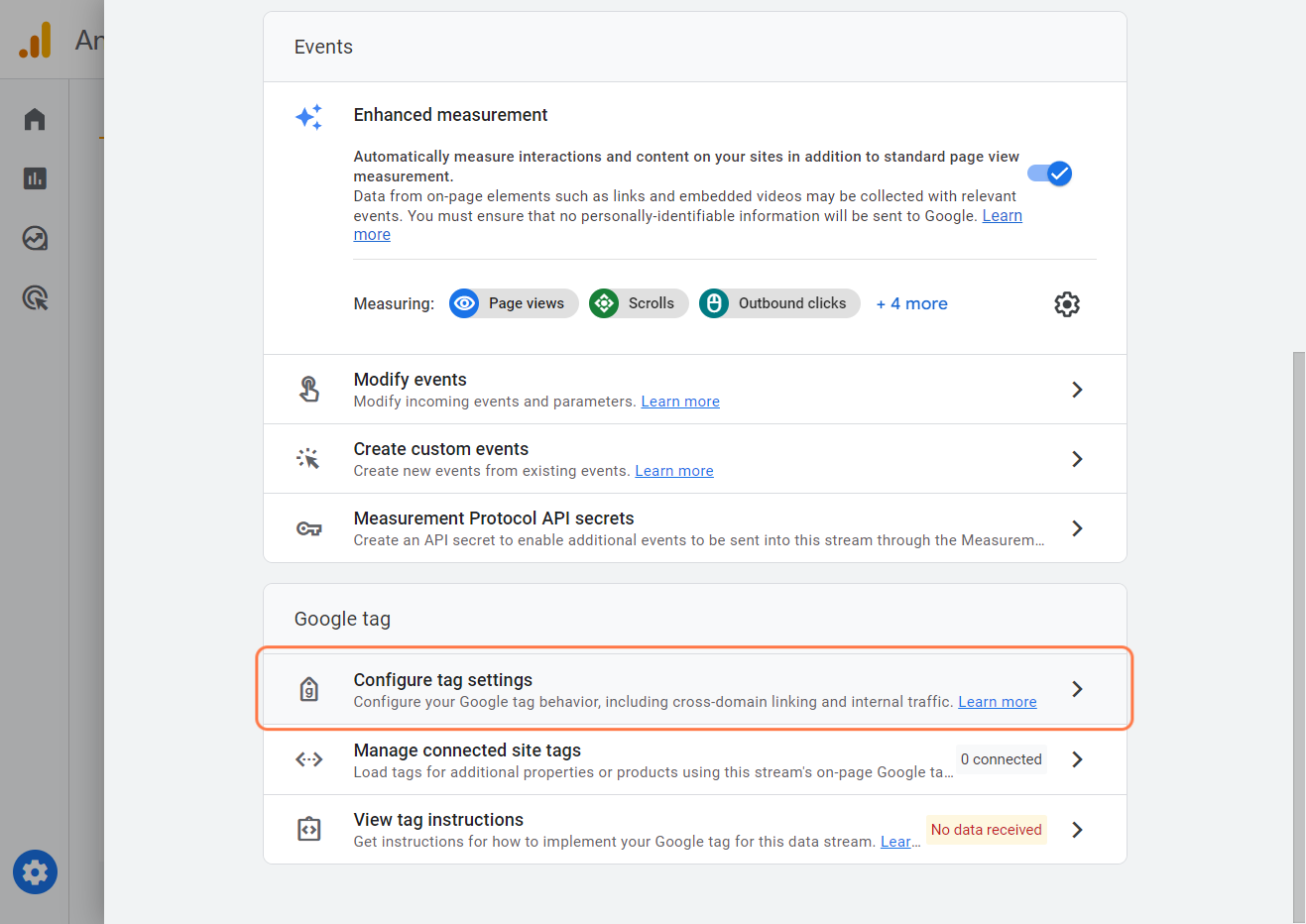1306x924 pixels.
Task: Open Learn more link under Enhanced measurement
Action: pos(1002,216)
